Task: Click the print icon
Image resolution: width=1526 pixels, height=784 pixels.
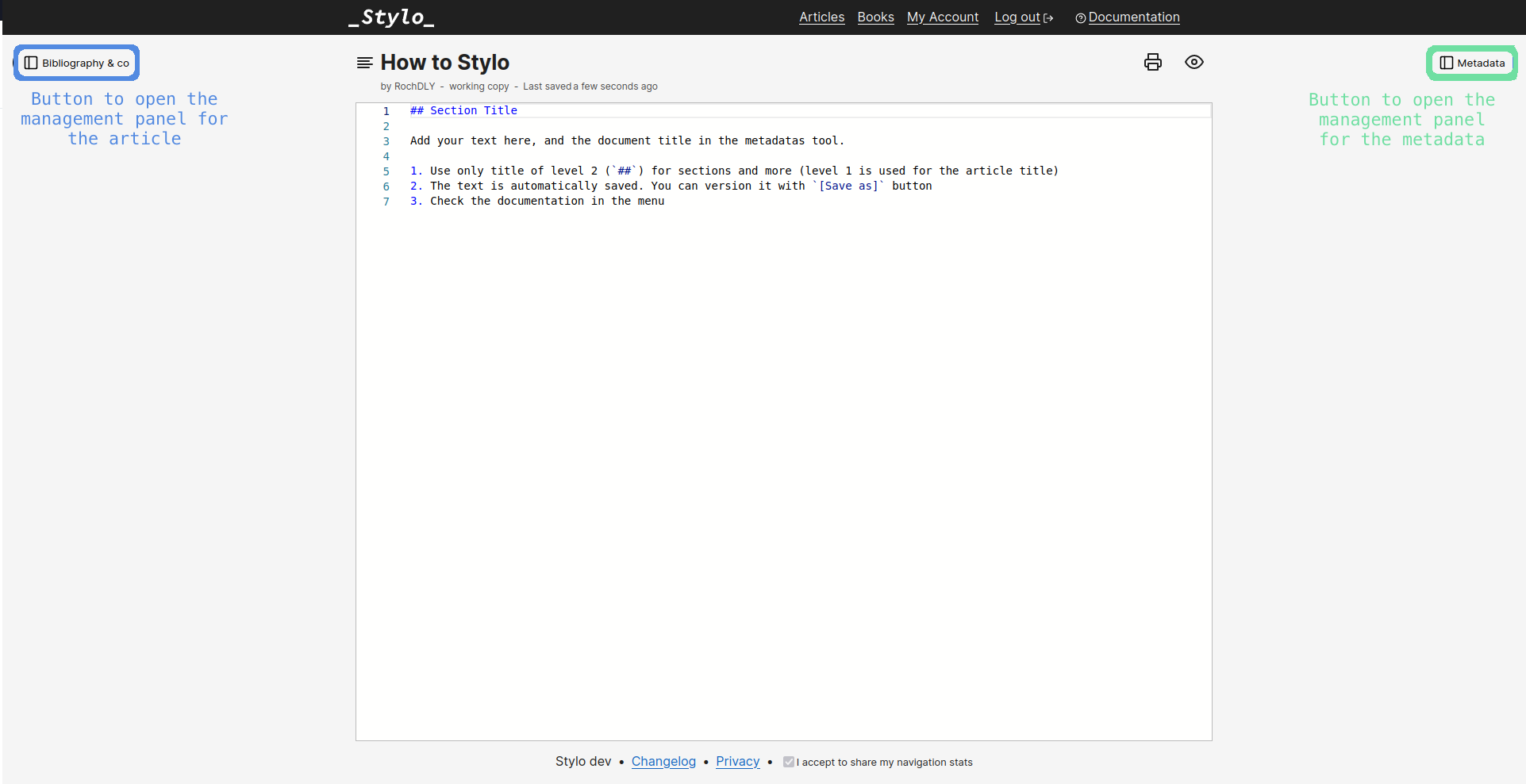Action: click(x=1153, y=62)
